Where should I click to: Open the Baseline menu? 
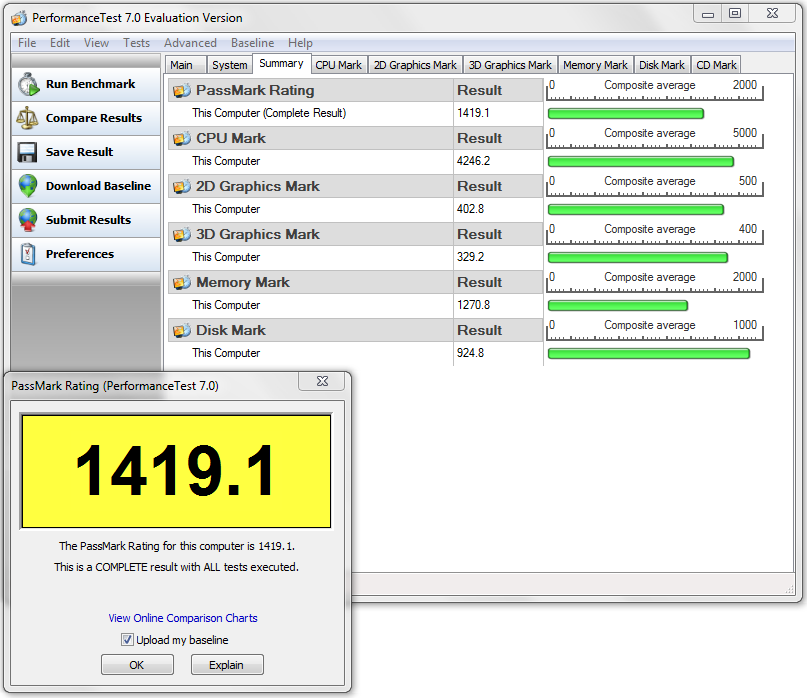tap(253, 43)
